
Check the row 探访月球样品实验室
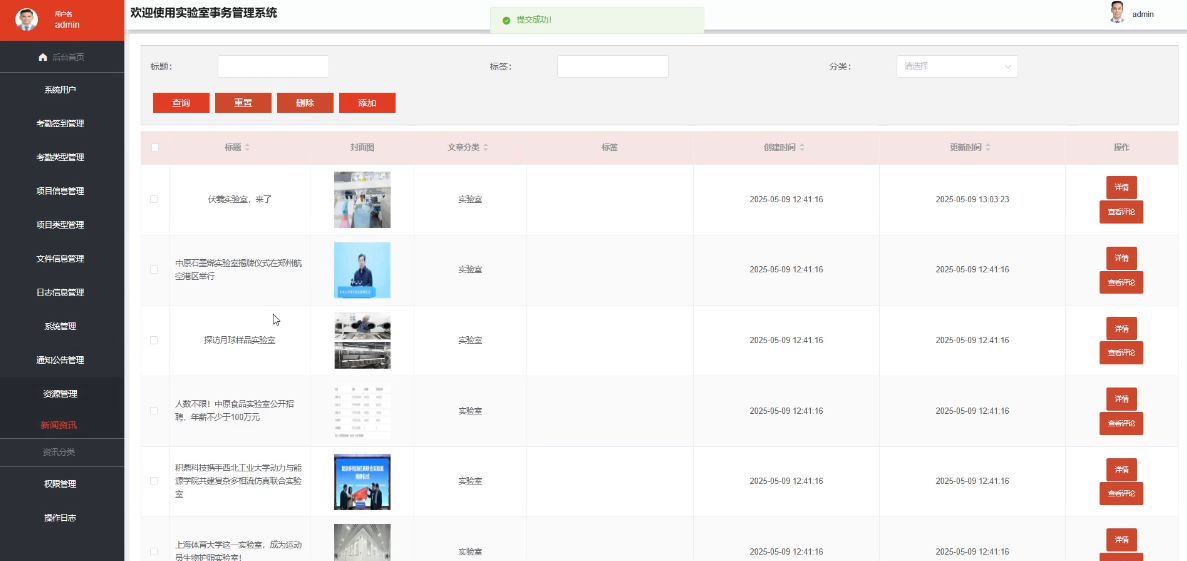[154, 340]
